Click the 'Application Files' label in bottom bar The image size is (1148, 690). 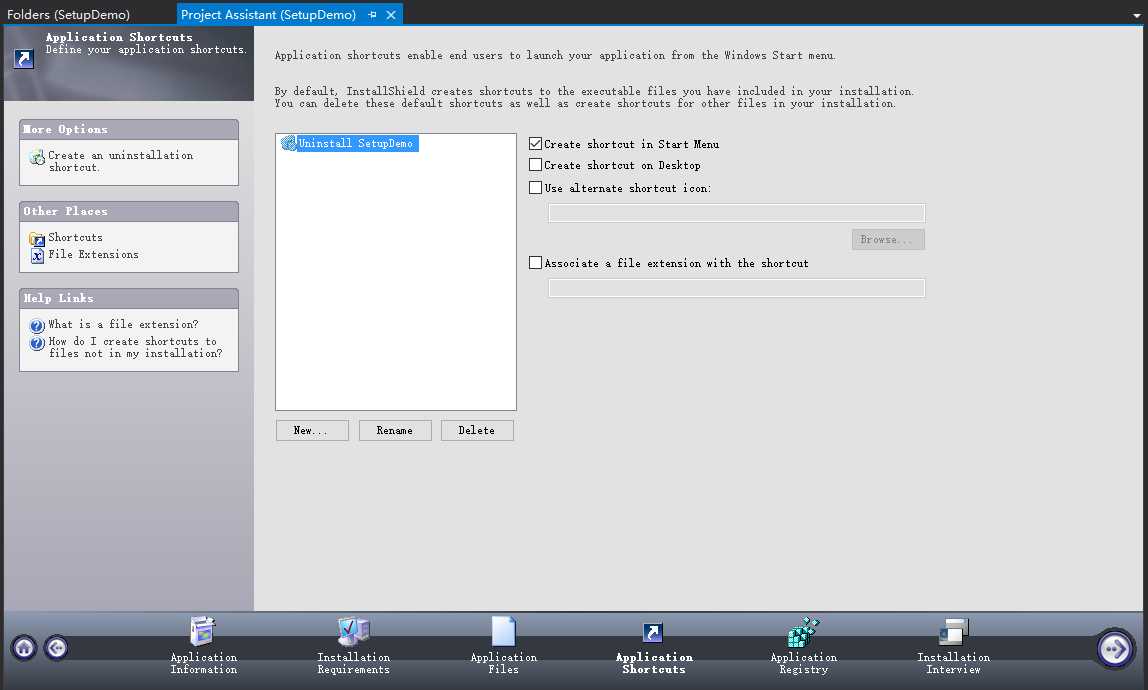coord(504,664)
